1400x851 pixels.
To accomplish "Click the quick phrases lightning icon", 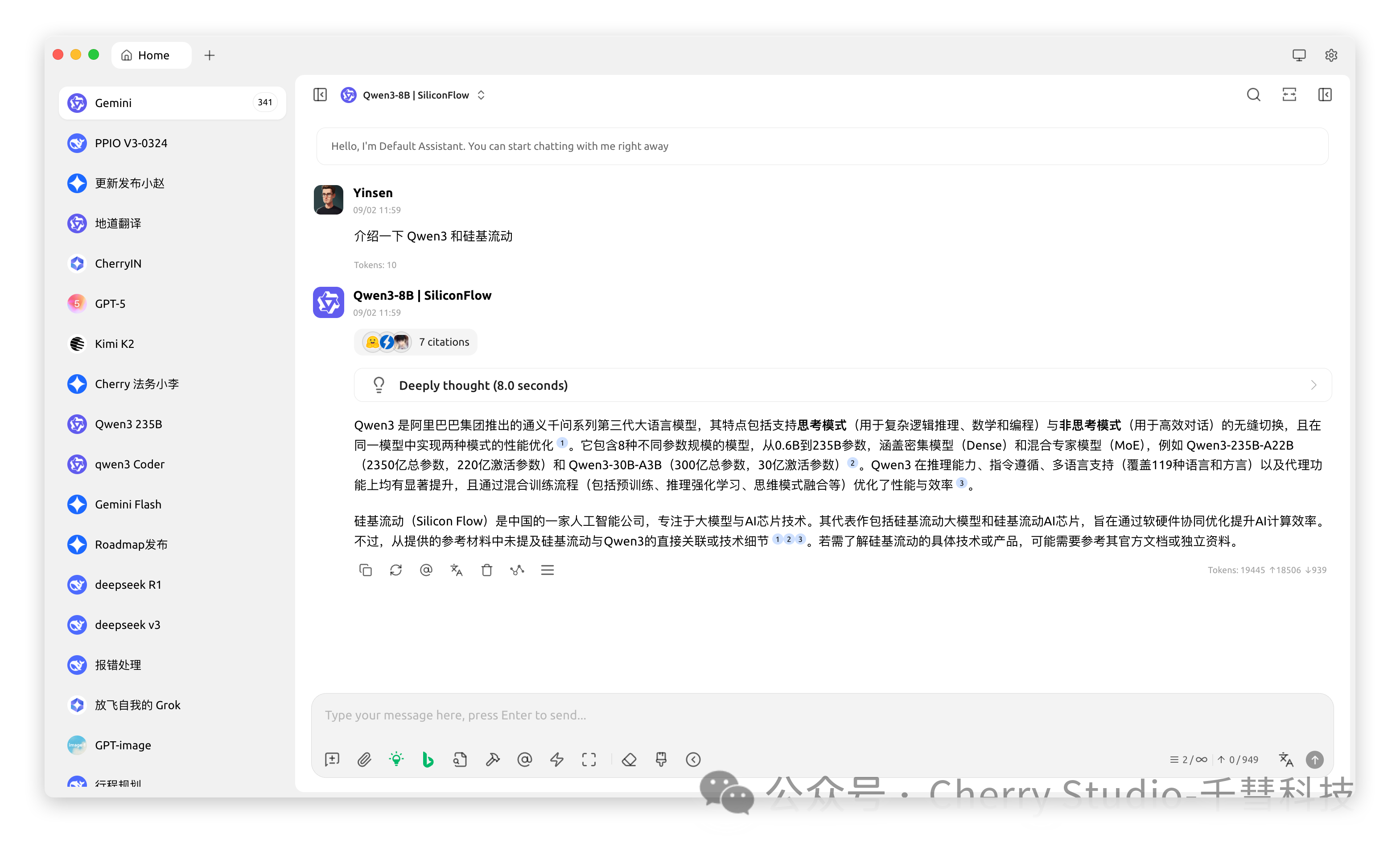I will [x=557, y=760].
